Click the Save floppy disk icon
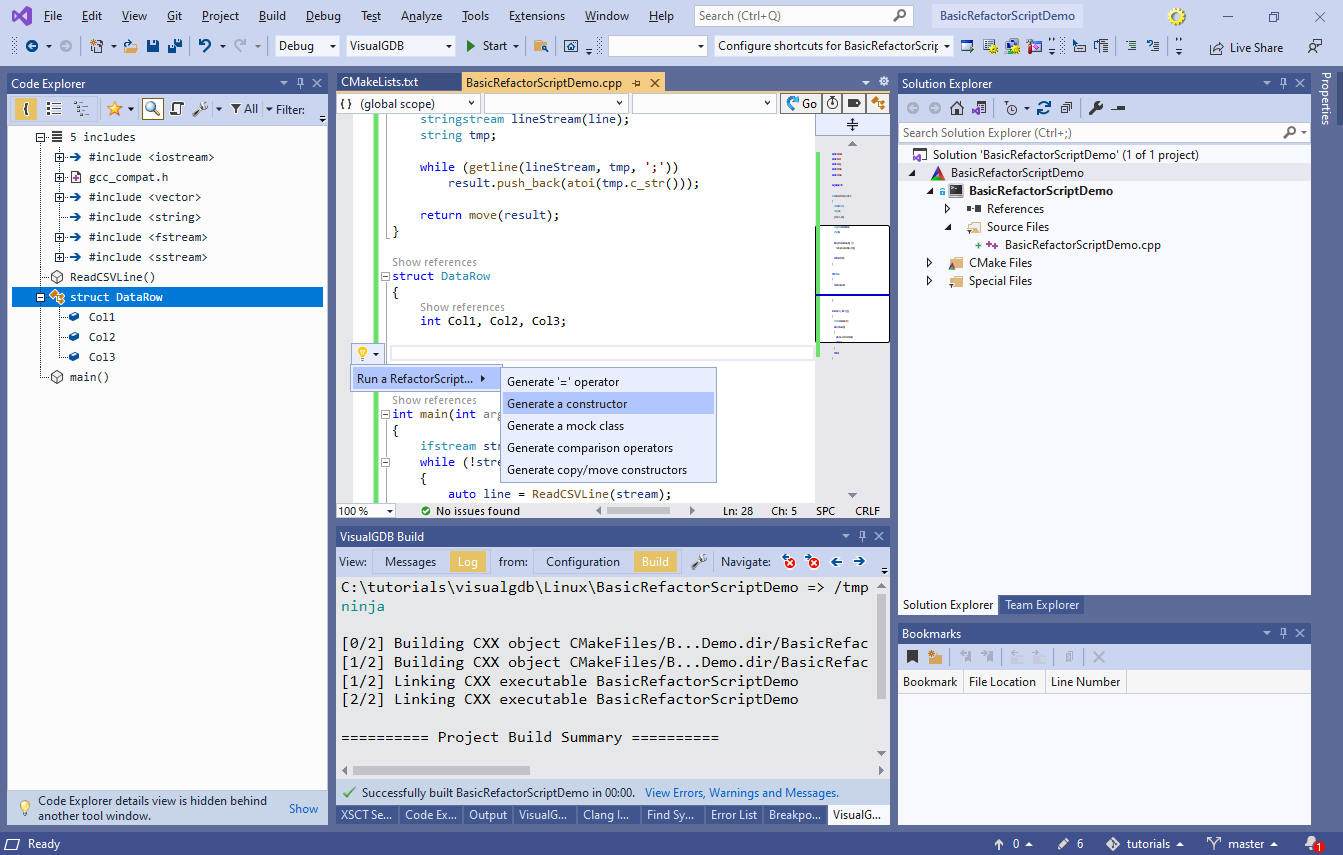The image size is (1343, 855). pos(153,46)
